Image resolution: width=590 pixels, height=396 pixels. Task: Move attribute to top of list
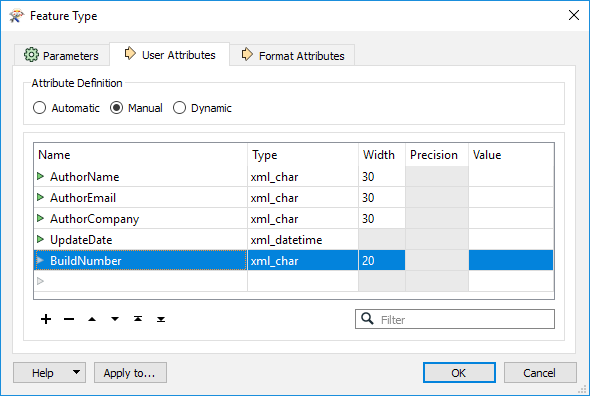[138, 319]
